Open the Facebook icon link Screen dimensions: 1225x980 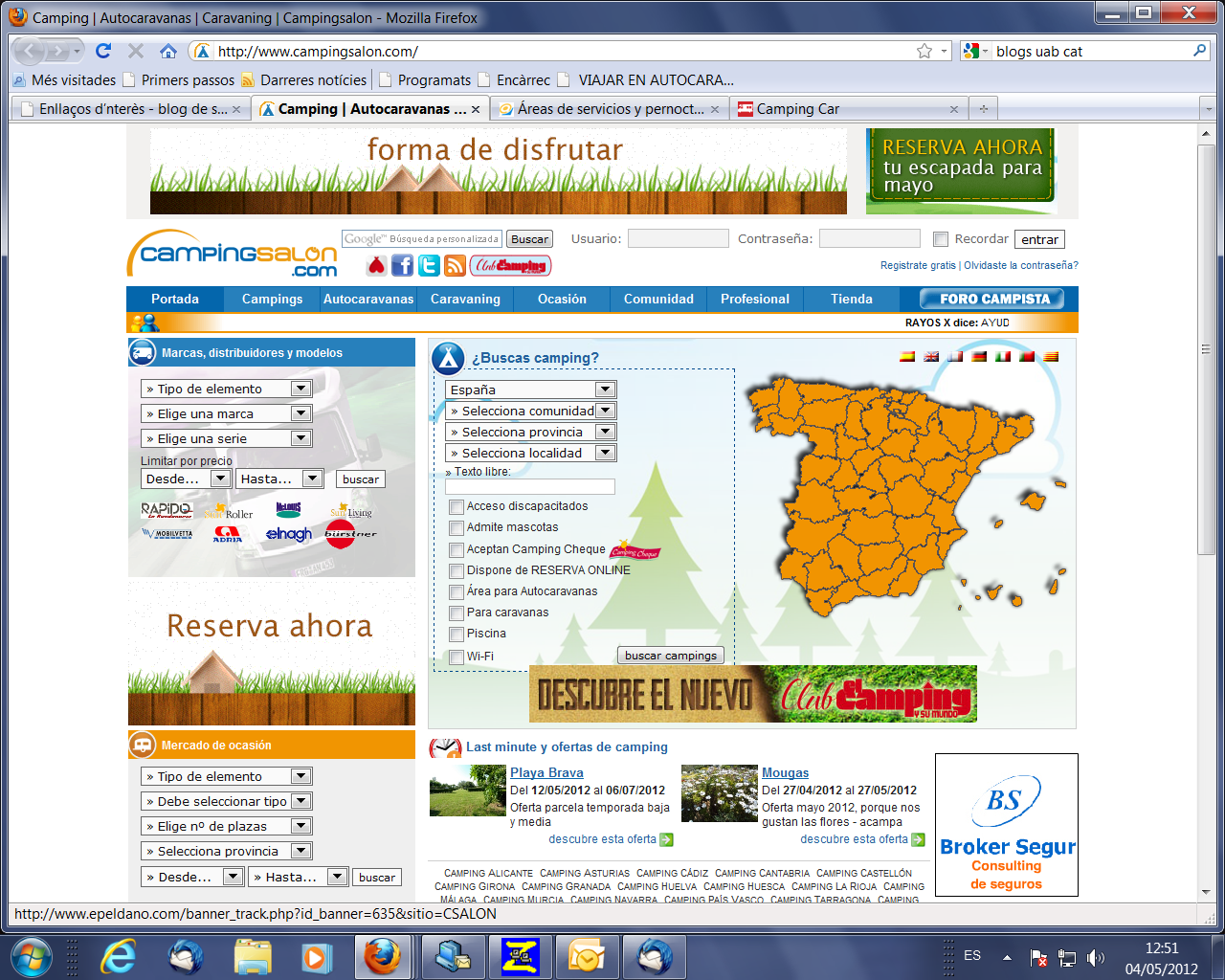tap(402, 266)
